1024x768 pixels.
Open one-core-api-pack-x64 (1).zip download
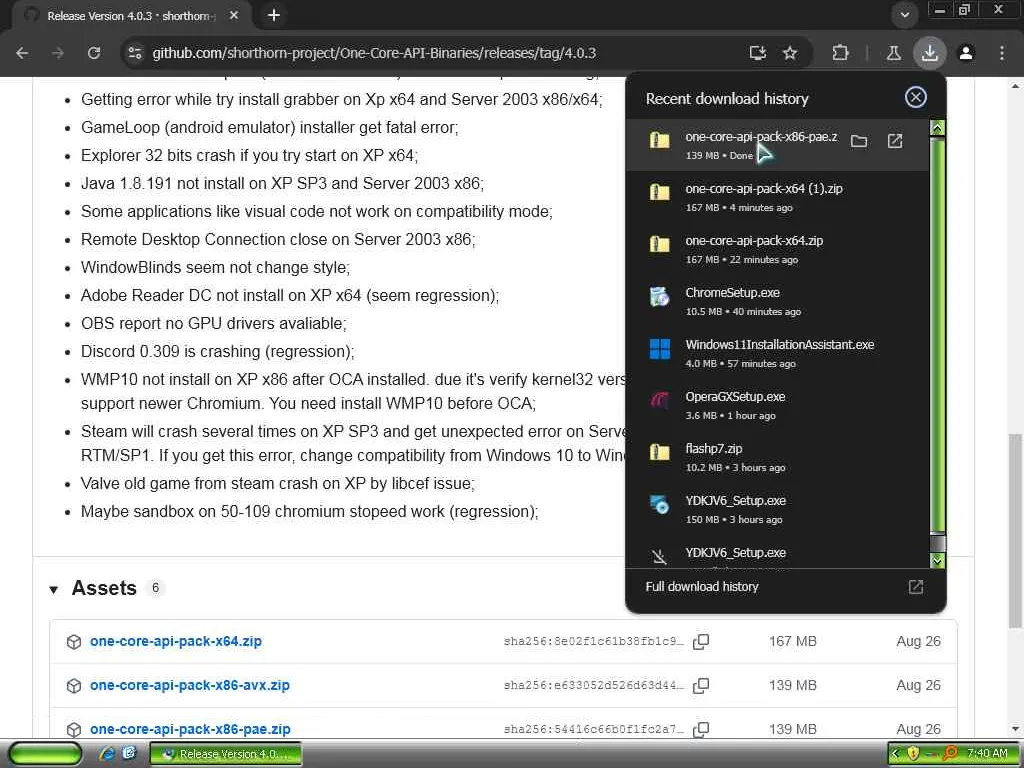(x=777, y=197)
